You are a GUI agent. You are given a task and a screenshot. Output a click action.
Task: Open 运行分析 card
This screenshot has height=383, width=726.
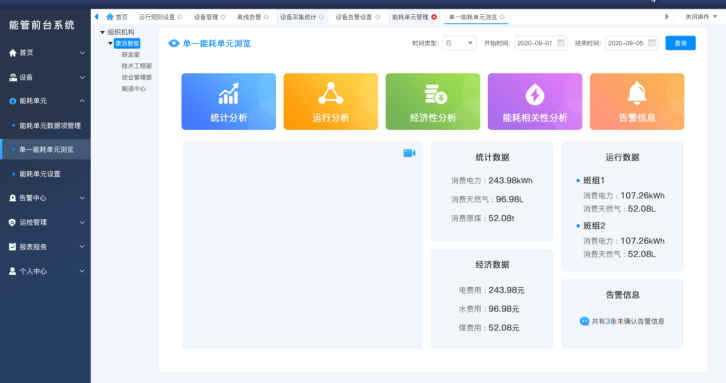click(x=331, y=101)
